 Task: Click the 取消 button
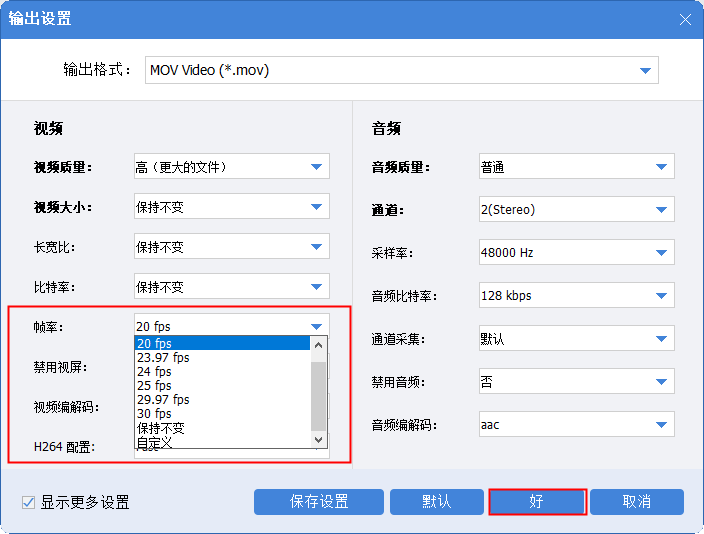[637, 502]
